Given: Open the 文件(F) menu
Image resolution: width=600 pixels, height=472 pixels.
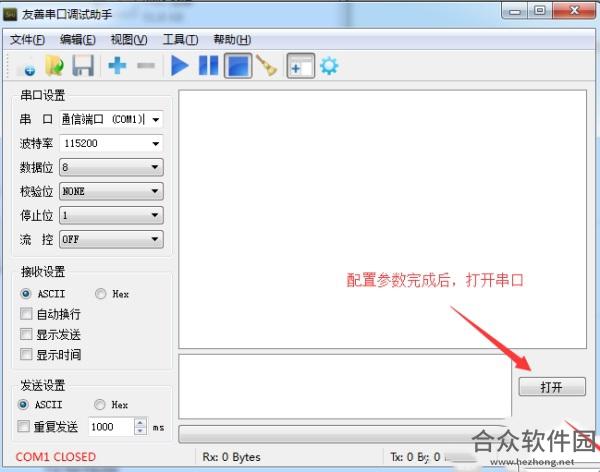Looking at the screenshot, I should (27, 39).
